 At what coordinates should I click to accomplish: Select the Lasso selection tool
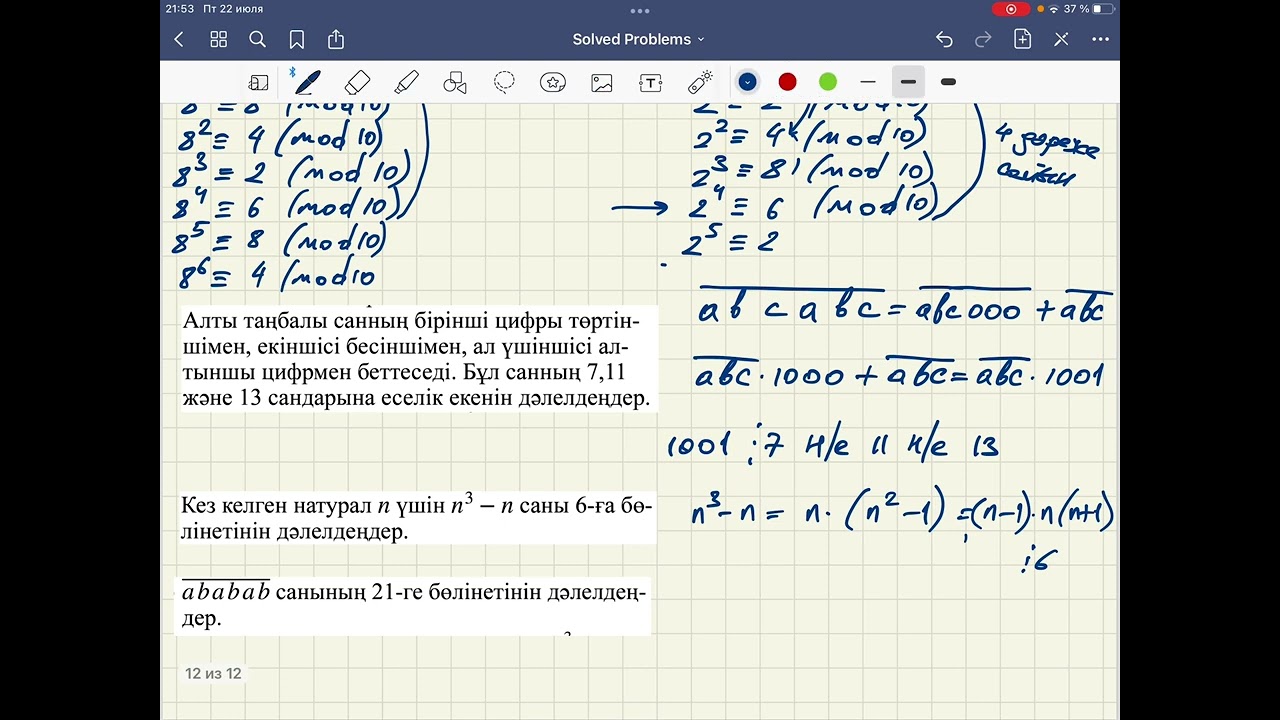[x=504, y=83]
